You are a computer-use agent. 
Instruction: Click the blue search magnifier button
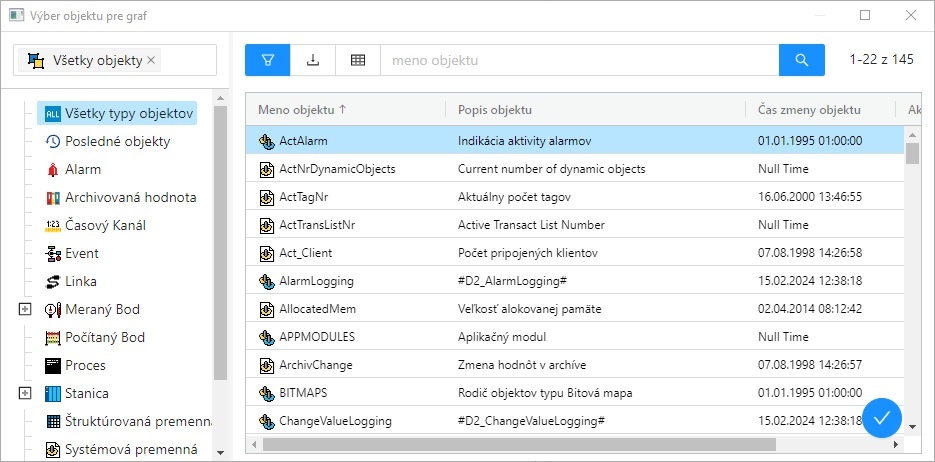[x=801, y=60]
